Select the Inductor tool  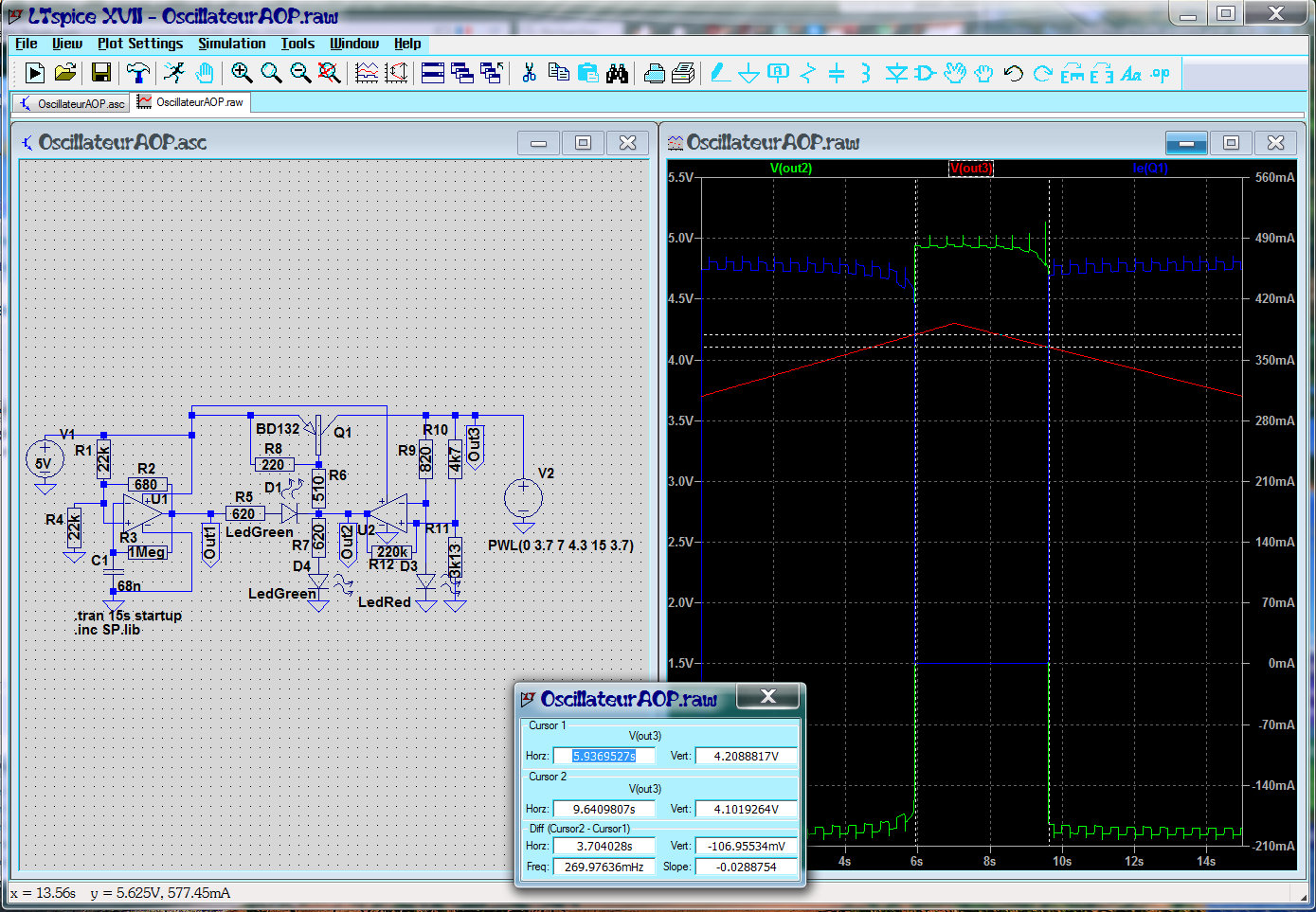[x=865, y=73]
